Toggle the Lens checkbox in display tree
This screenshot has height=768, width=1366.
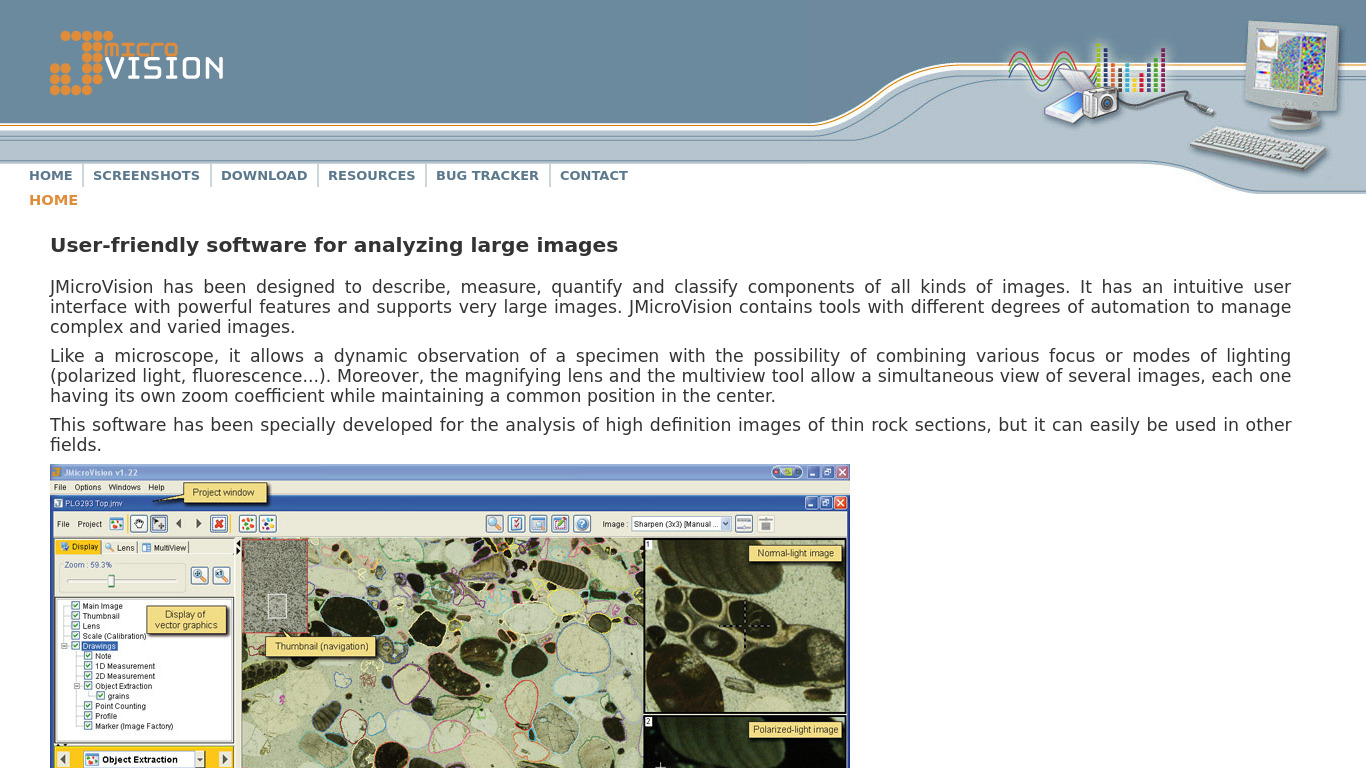[x=76, y=626]
